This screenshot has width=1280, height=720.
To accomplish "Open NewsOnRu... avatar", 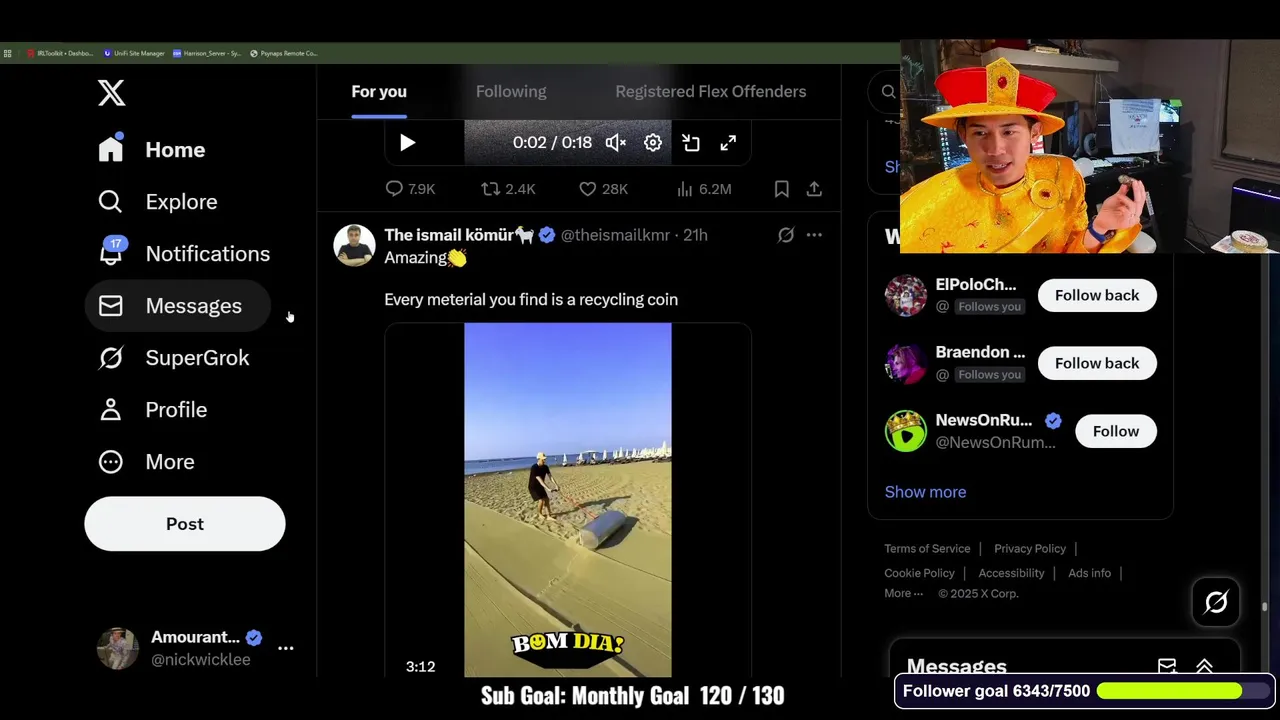I will (905, 431).
